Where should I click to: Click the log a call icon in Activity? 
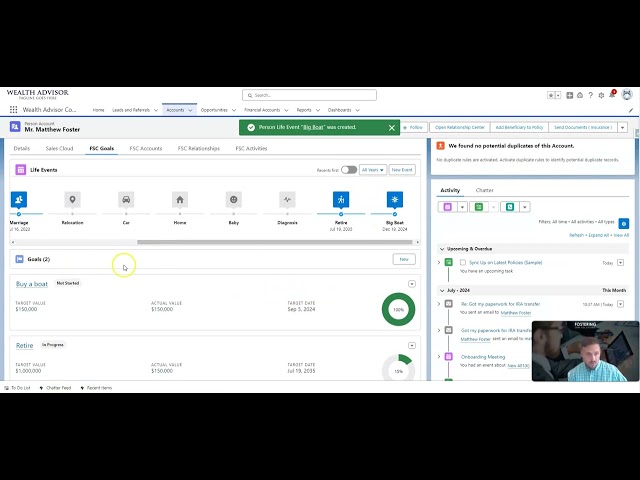pos(510,207)
